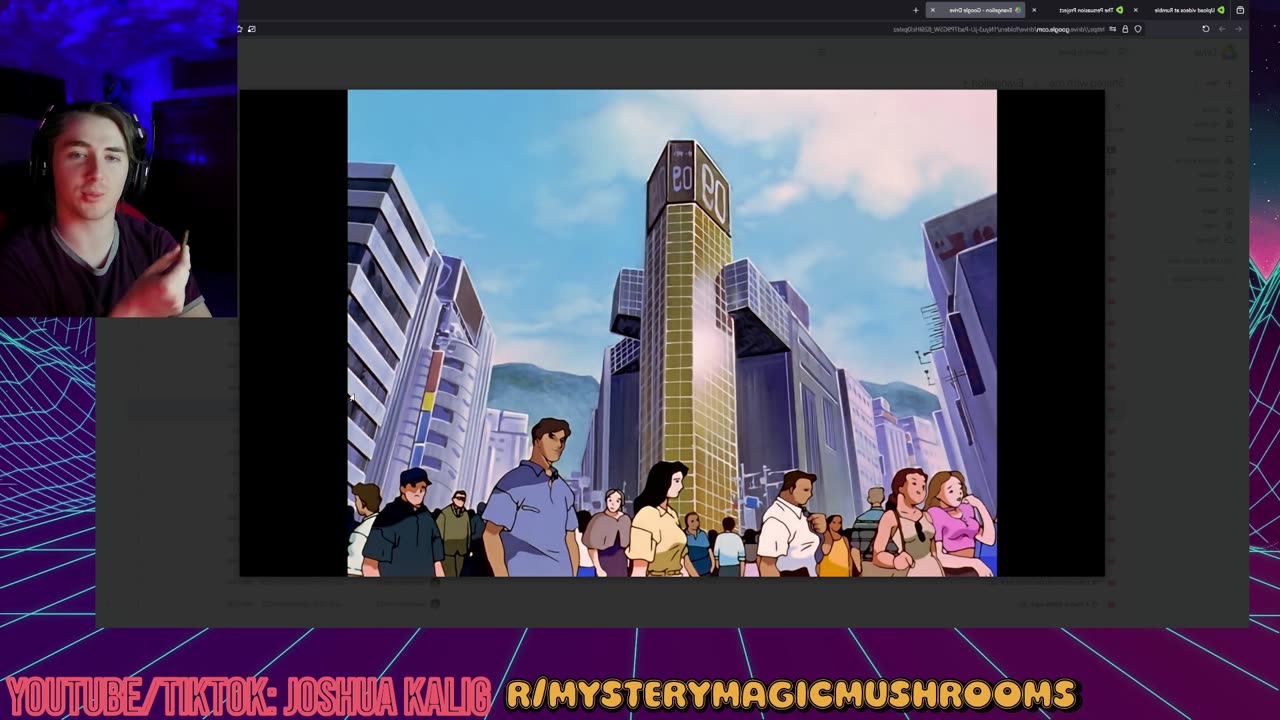Open the tracking protection shield icon
The height and width of the screenshot is (720, 1280).
[x=1138, y=29]
